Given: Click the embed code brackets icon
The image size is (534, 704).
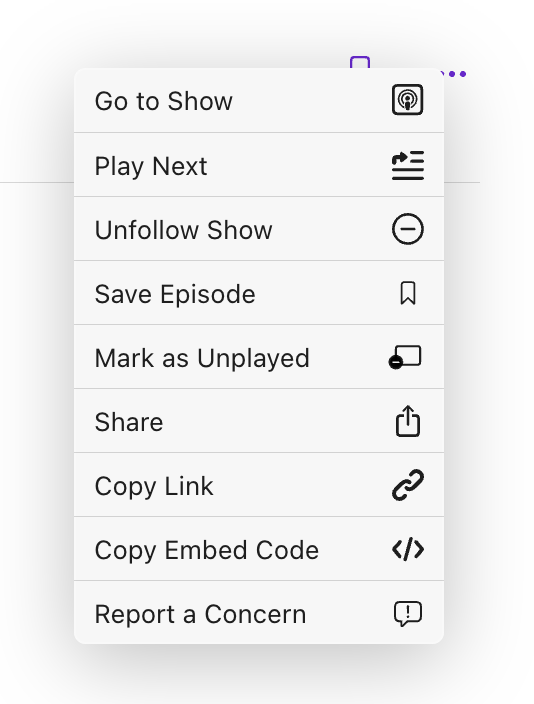Looking at the screenshot, I should 407,550.
